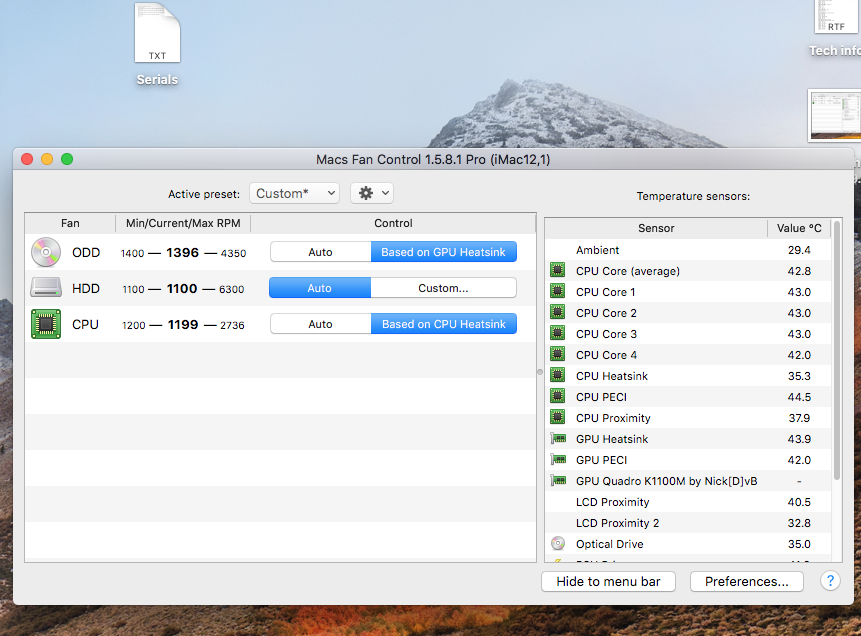Click the Macs Fan Control window title
The height and width of the screenshot is (636, 861).
433,159
